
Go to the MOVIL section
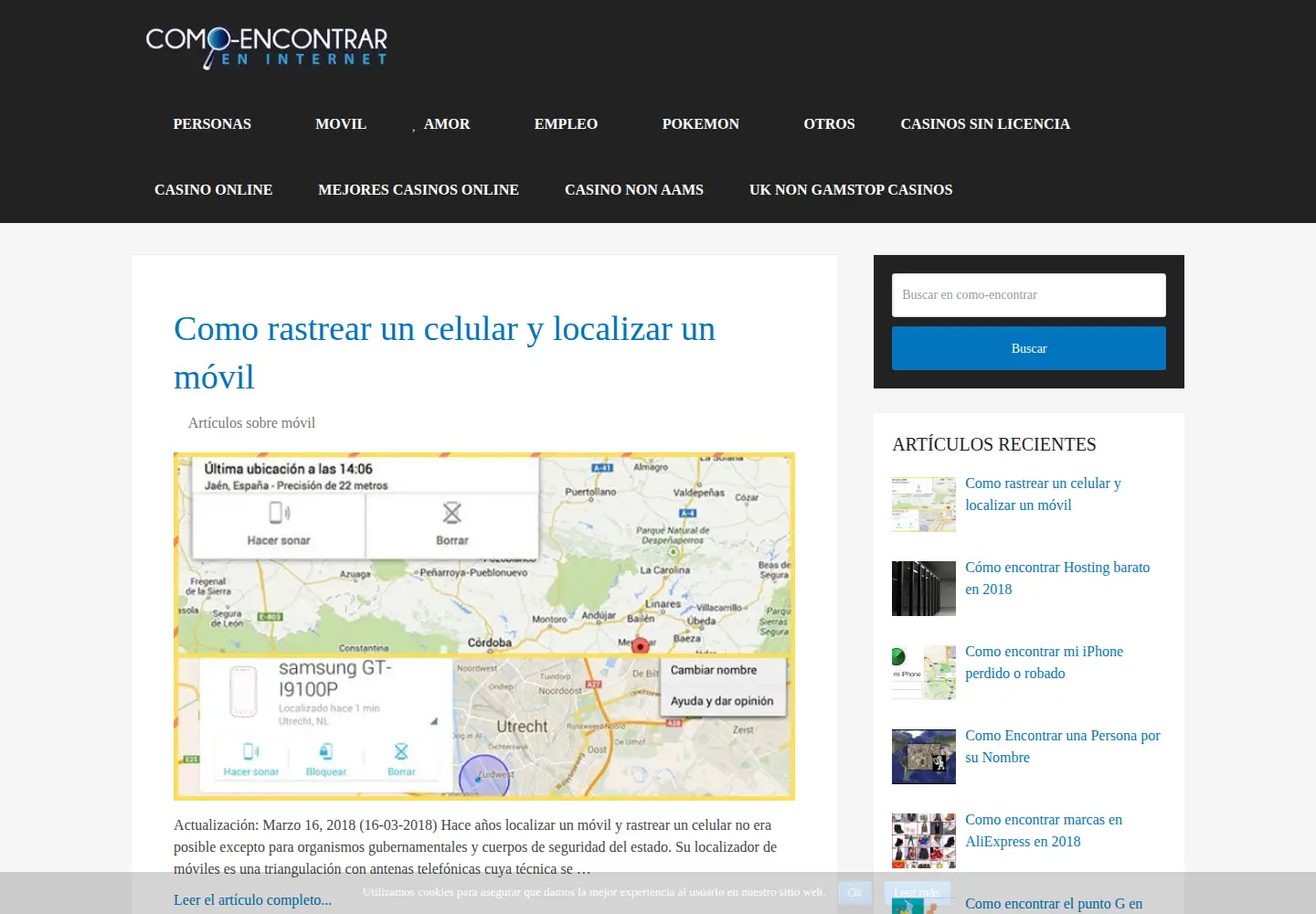click(x=341, y=124)
